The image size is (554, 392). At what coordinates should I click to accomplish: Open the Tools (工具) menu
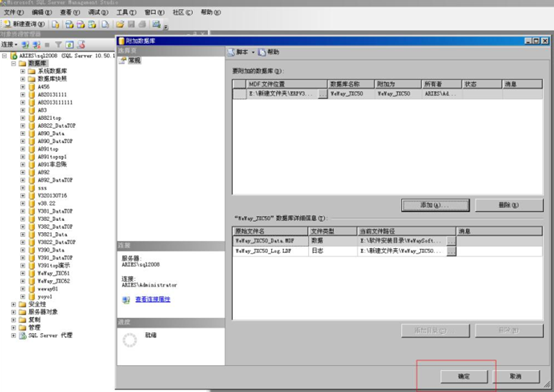(x=126, y=12)
